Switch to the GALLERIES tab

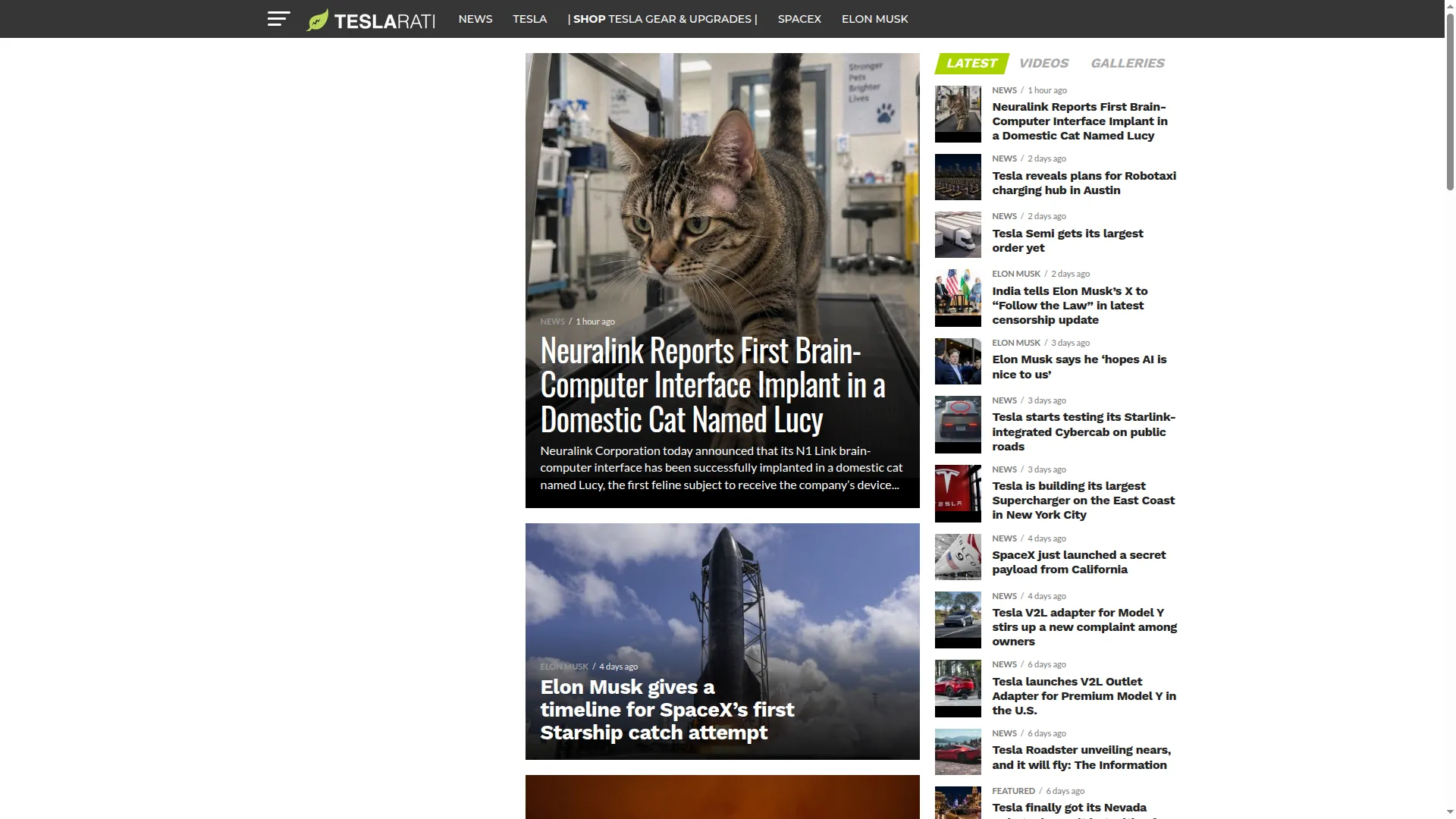(x=1128, y=63)
